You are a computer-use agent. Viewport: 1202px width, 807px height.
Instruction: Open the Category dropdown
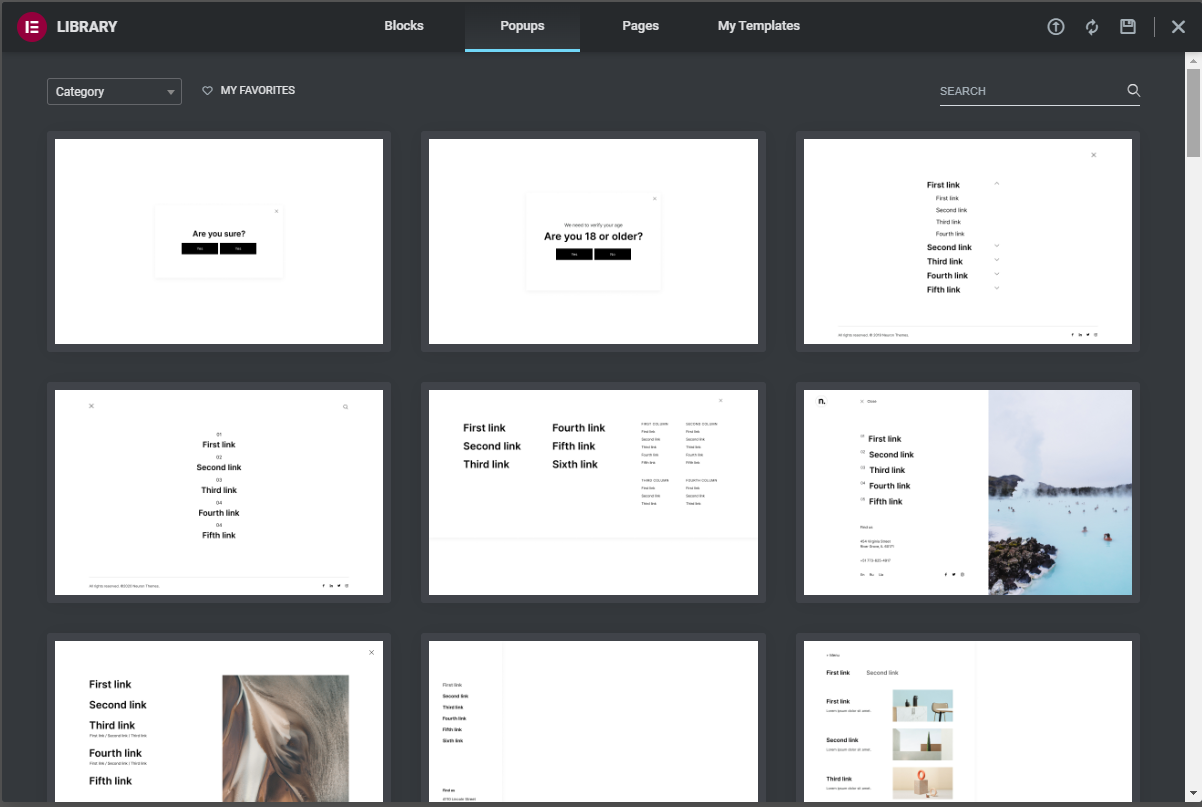(114, 91)
